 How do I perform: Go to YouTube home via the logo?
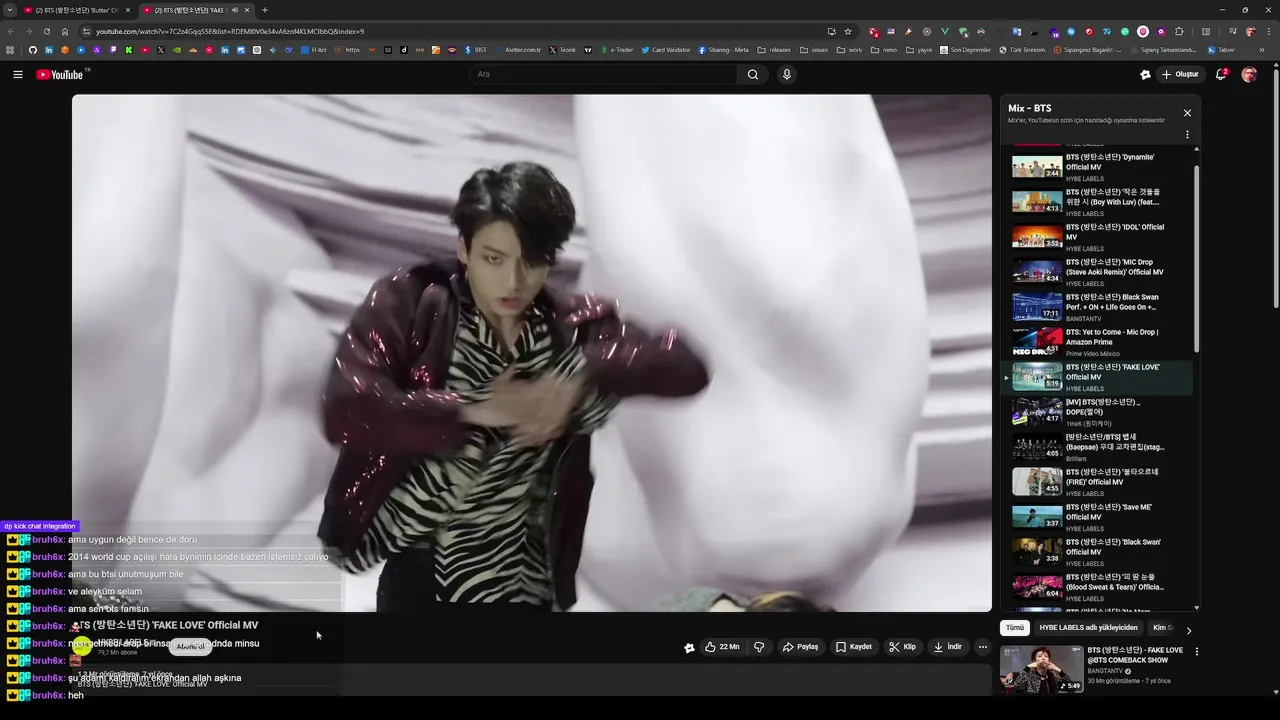(62, 74)
